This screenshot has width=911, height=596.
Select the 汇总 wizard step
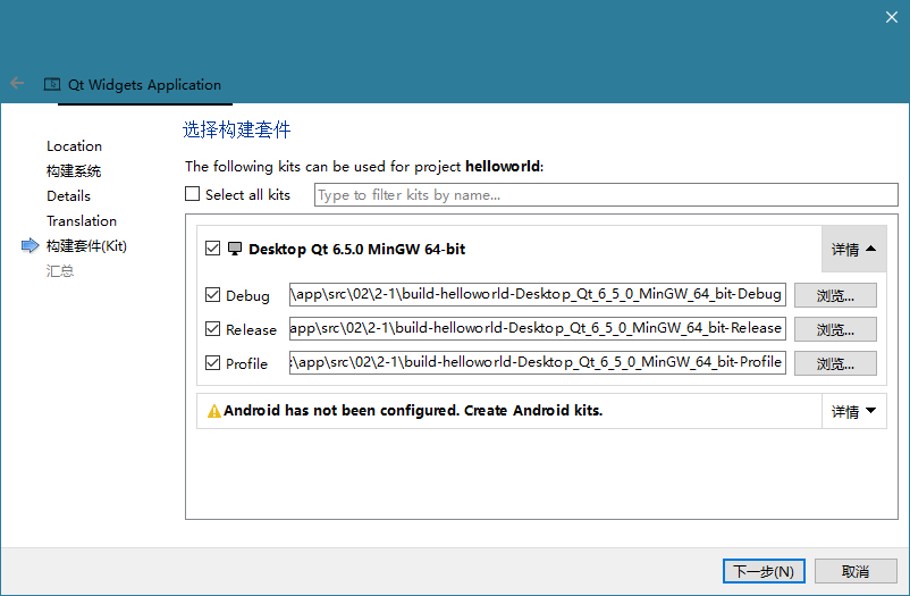(60, 271)
